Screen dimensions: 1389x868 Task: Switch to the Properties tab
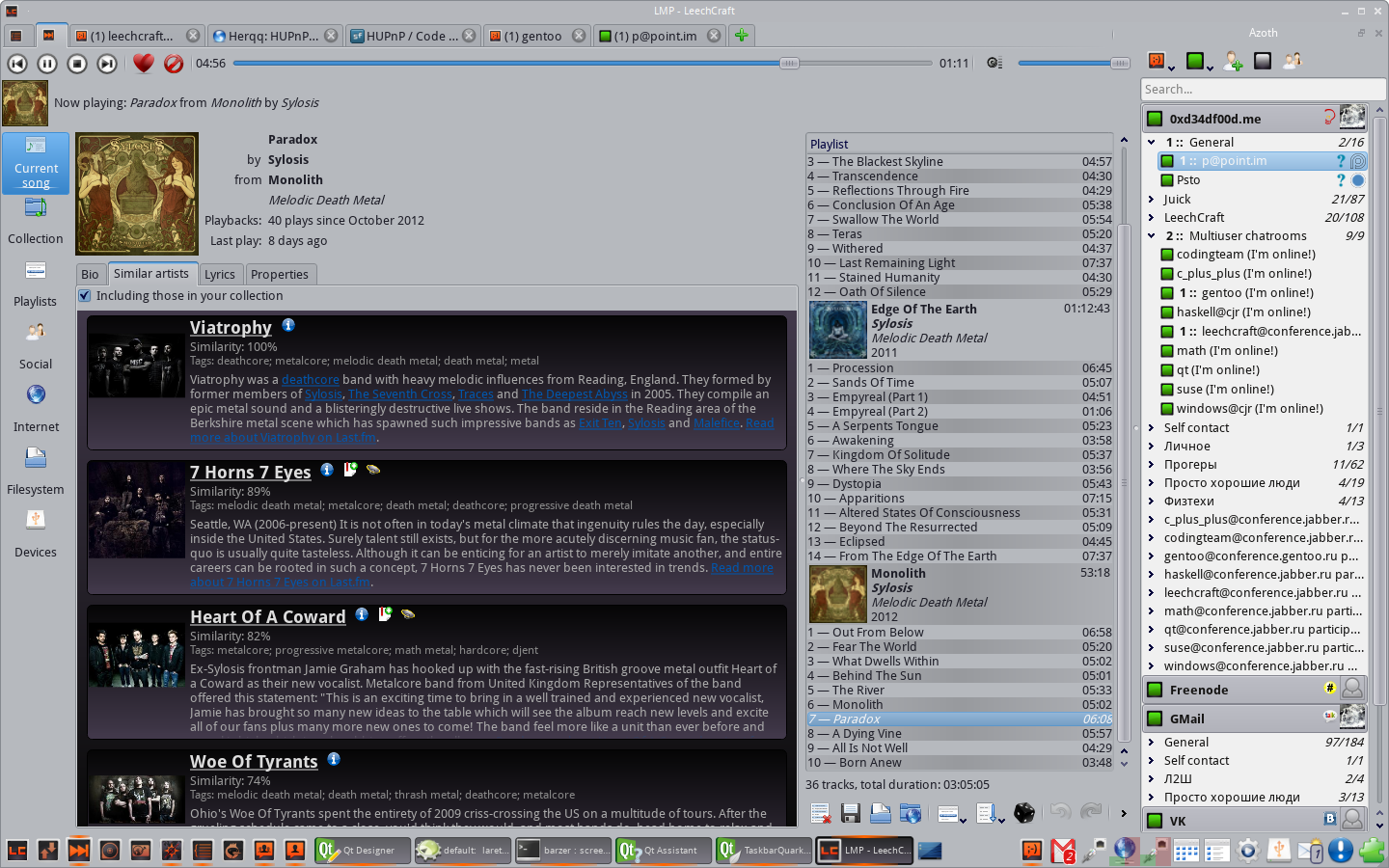[x=280, y=274]
